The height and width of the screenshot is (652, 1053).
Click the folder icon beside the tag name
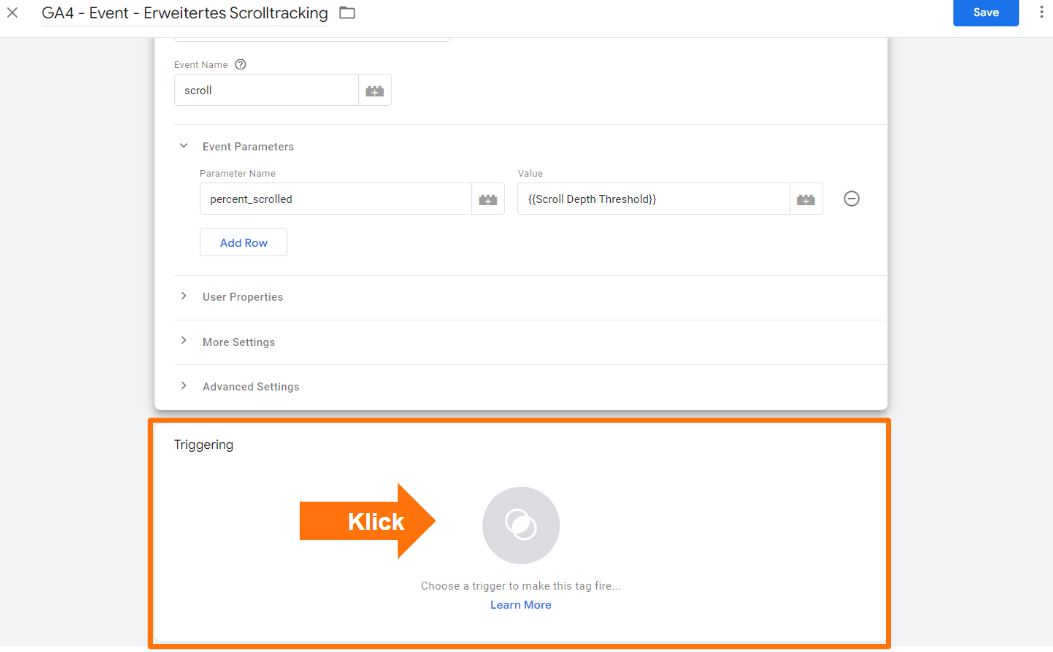(x=347, y=13)
